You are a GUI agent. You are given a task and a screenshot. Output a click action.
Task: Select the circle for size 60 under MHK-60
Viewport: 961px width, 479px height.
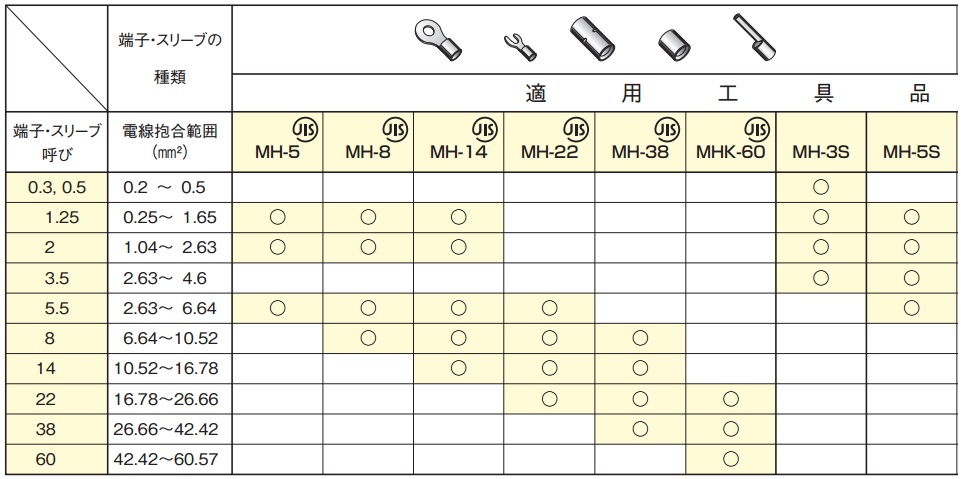pos(731,460)
